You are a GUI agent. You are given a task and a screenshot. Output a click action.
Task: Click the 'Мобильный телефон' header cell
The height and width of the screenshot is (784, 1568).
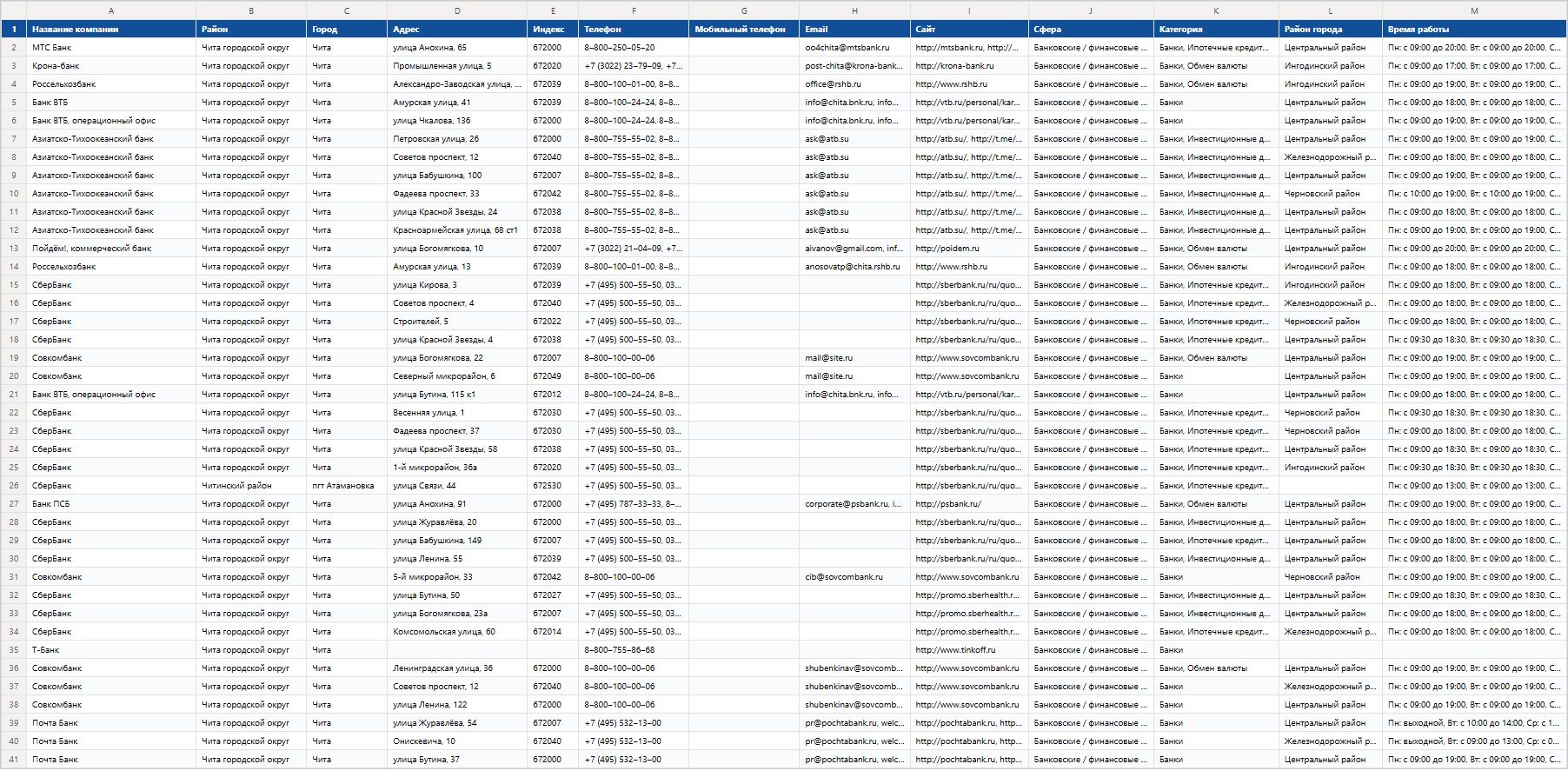coord(744,30)
